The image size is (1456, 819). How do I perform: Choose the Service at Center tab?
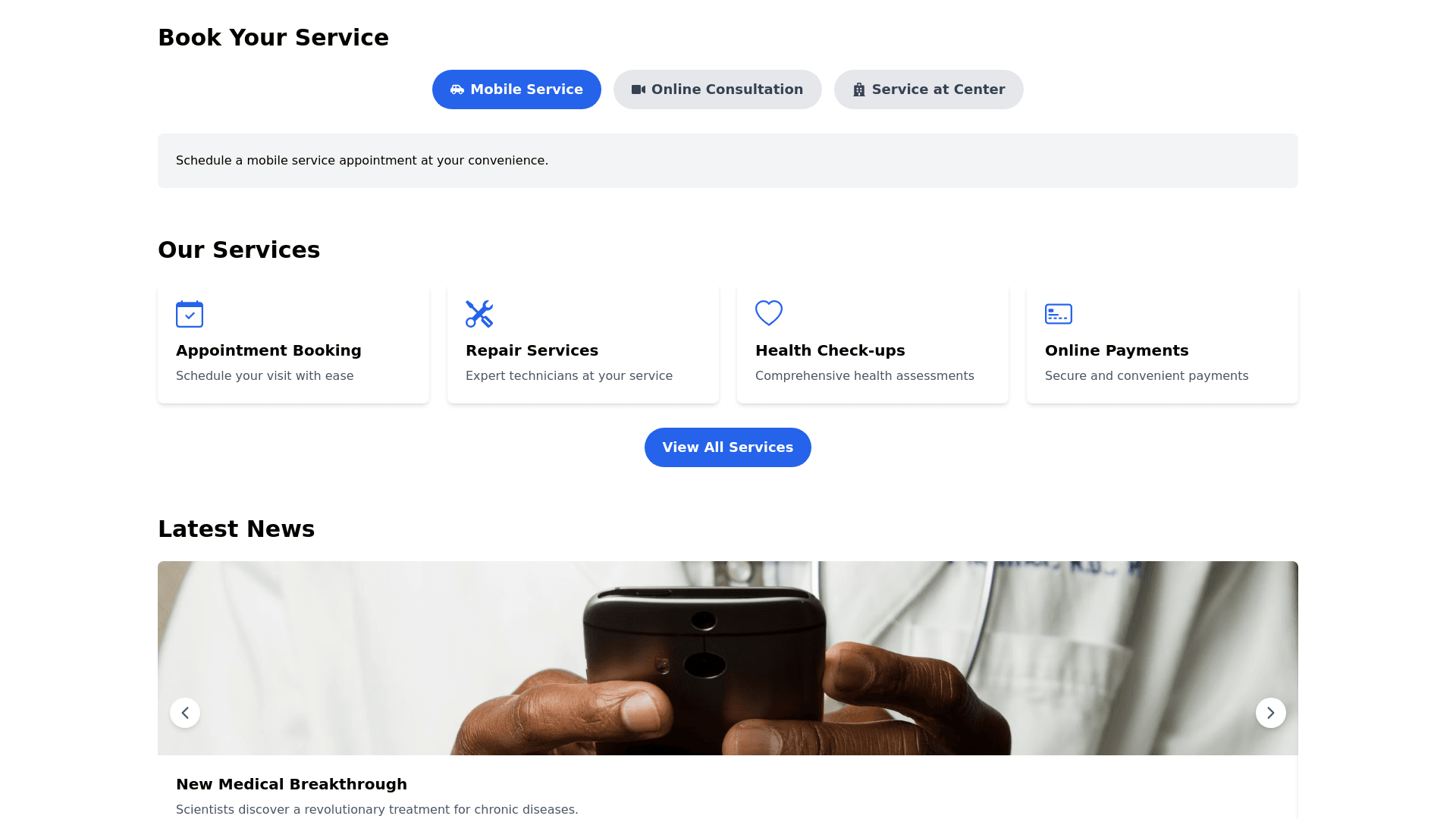929,89
